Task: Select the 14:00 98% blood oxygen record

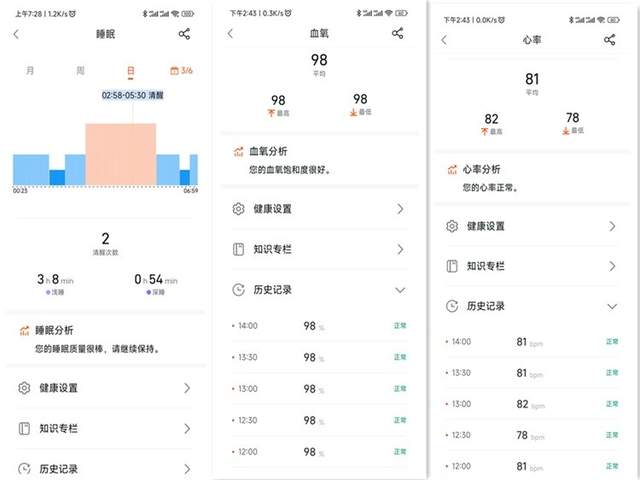Action: tap(315, 326)
